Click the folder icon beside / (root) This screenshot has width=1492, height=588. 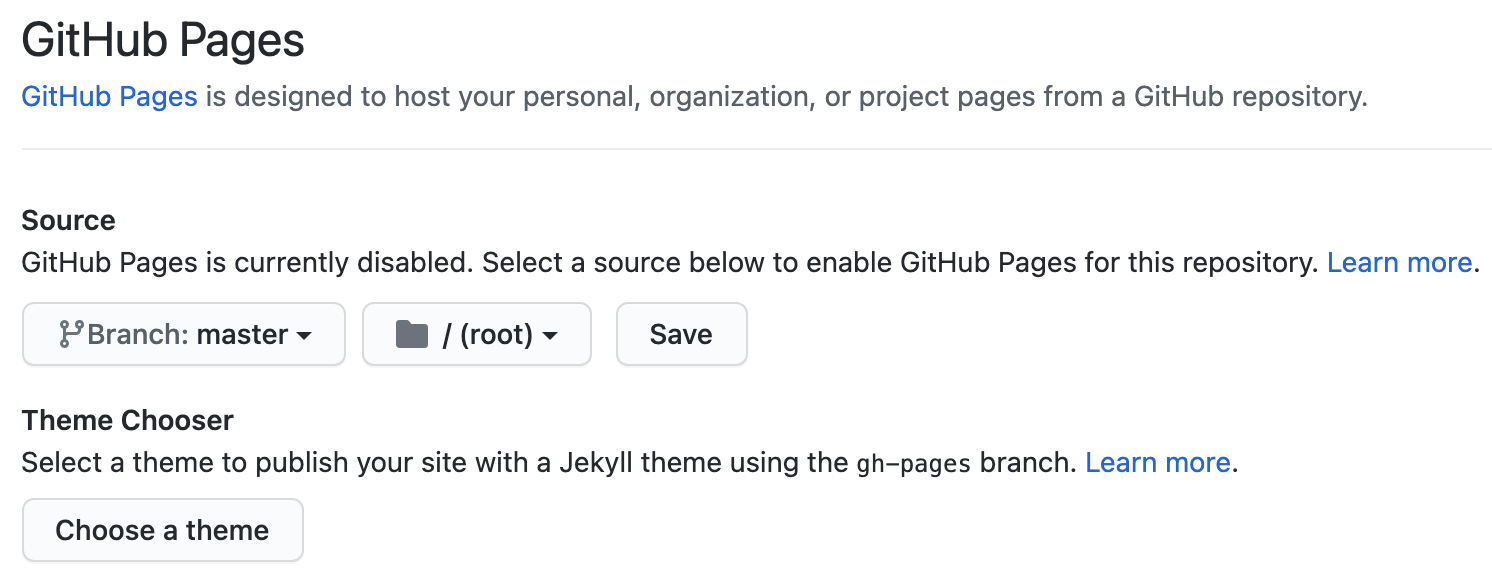pos(412,334)
